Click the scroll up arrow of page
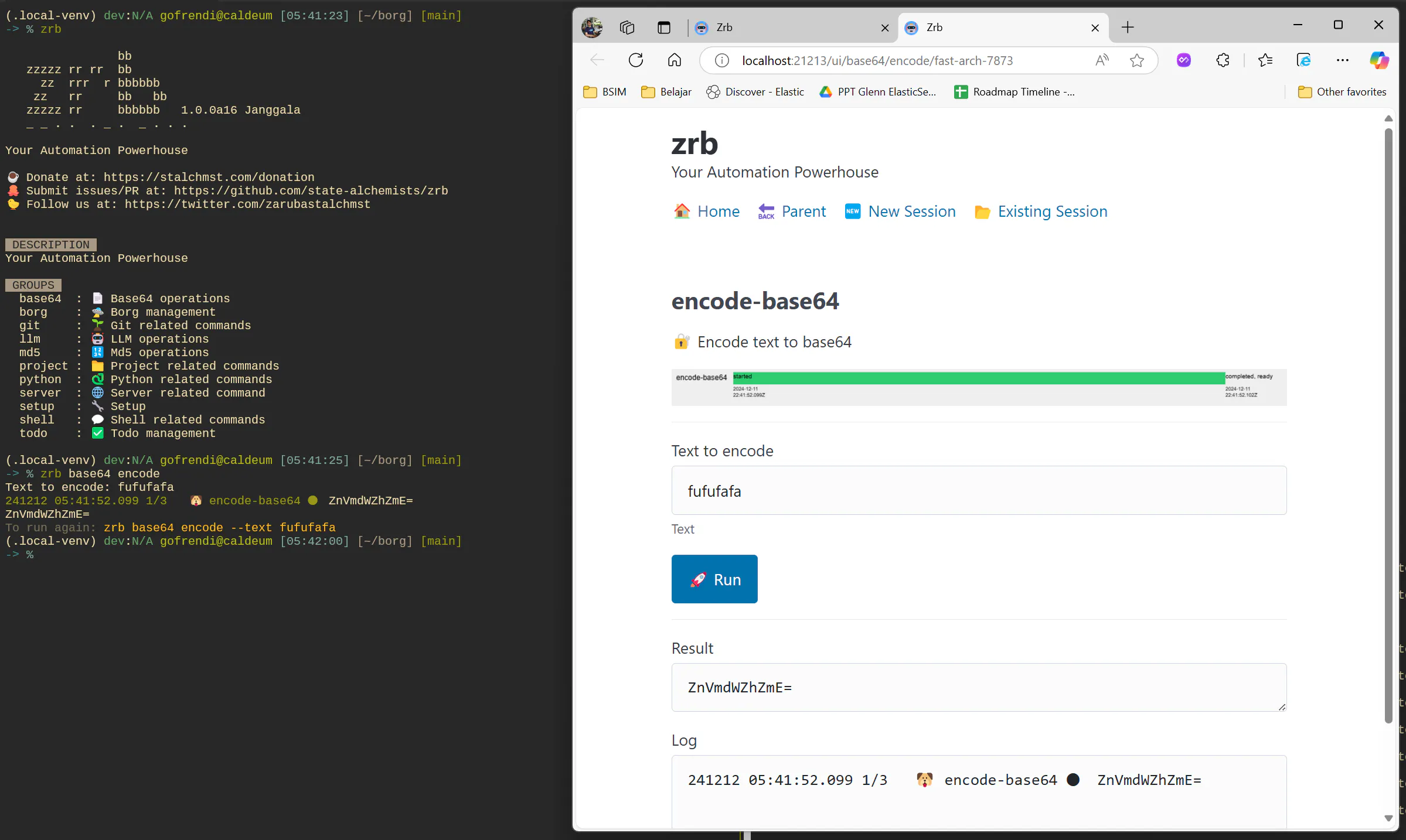1406x840 pixels. (1388, 118)
